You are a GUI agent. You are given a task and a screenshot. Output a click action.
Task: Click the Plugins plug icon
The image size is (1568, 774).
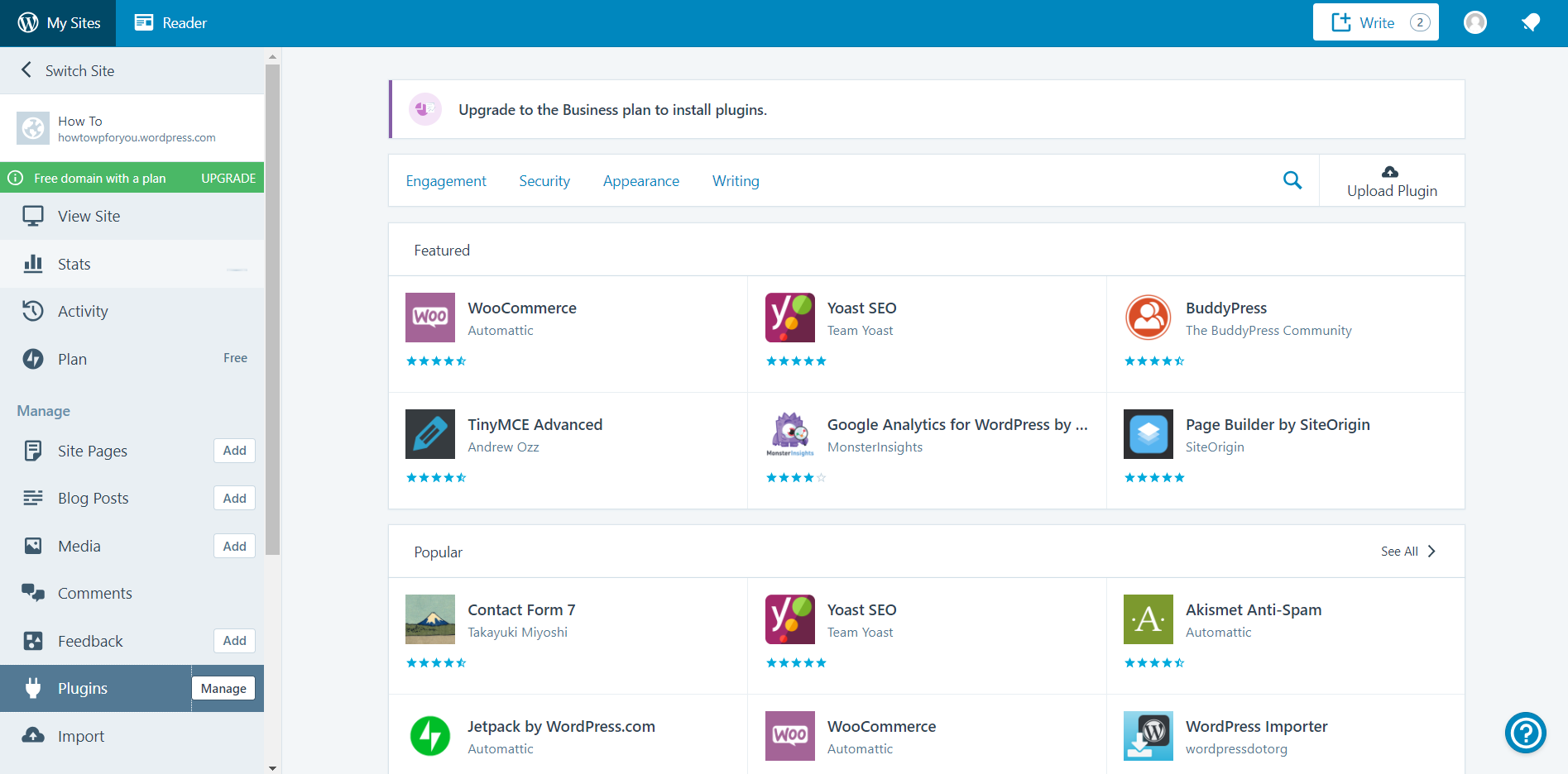pos(33,688)
